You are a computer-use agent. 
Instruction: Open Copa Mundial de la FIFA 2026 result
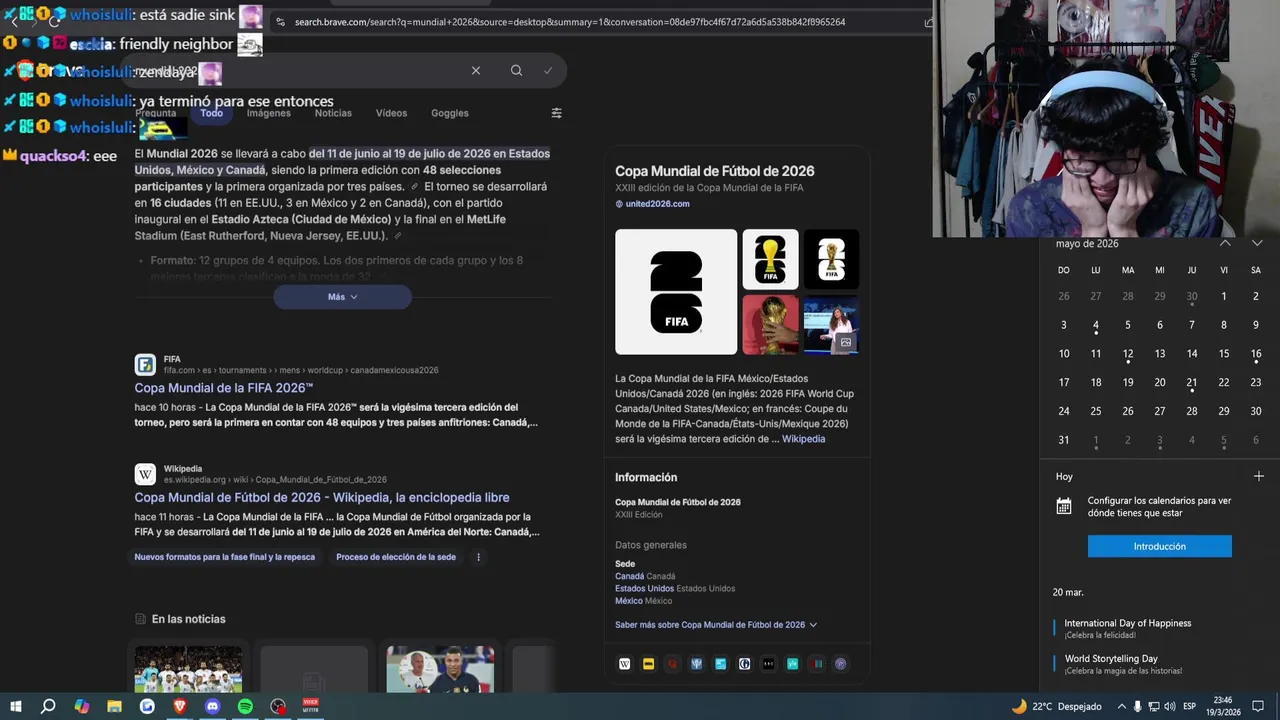click(x=224, y=388)
